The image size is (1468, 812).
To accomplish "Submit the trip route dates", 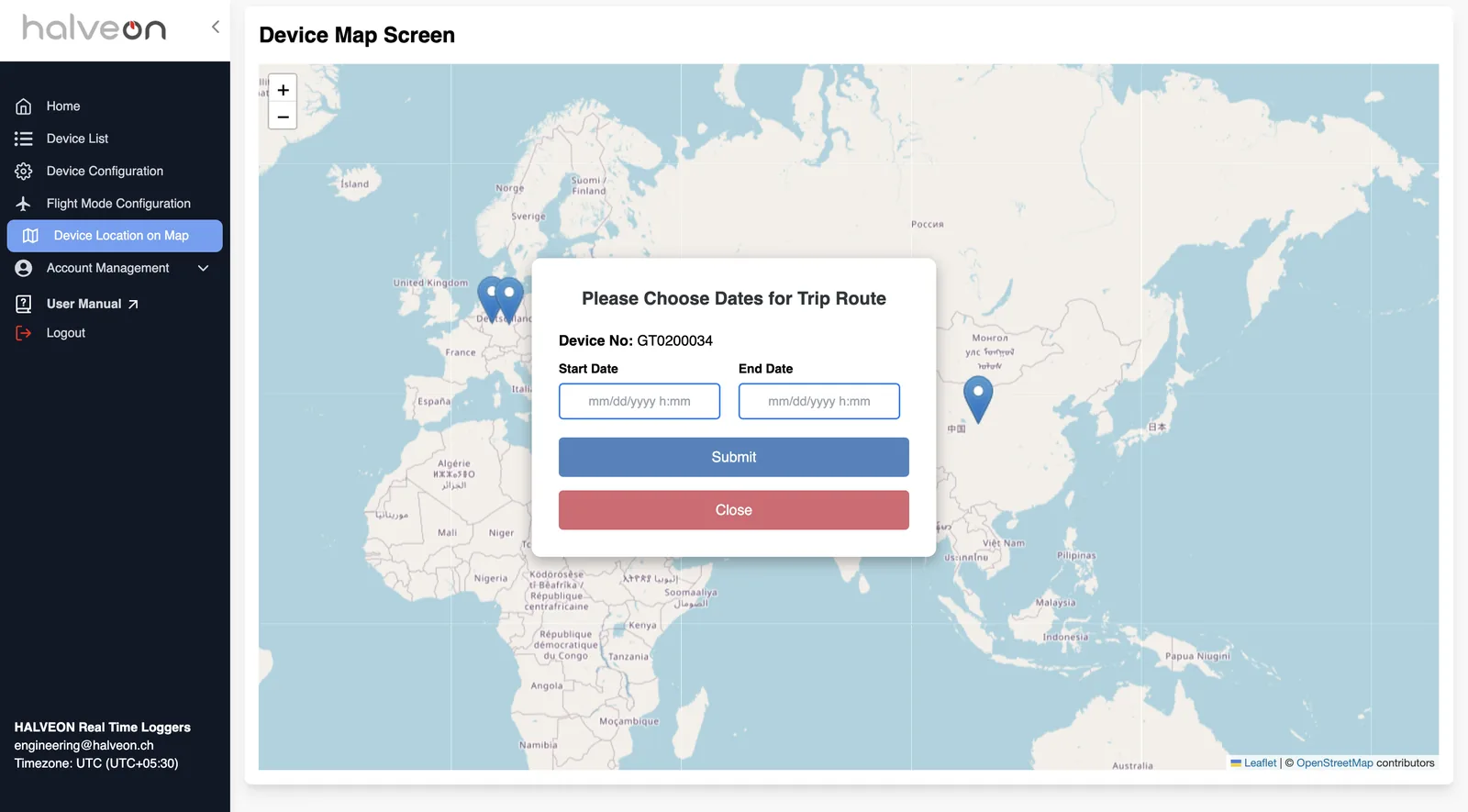I will (734, 457).
